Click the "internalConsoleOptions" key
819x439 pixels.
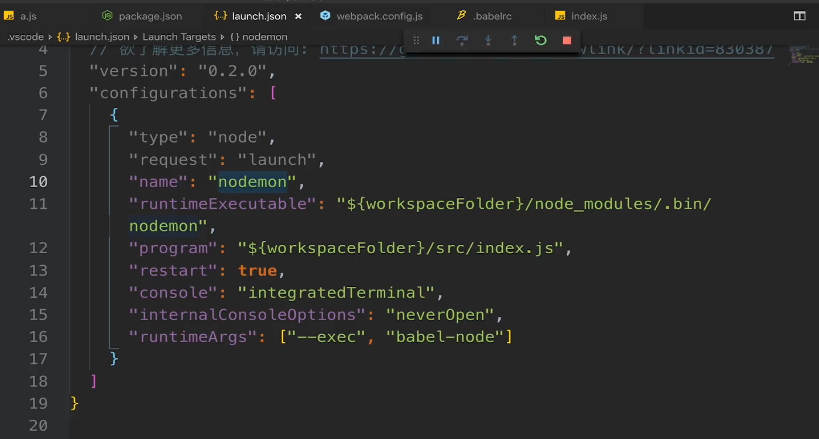247,315
